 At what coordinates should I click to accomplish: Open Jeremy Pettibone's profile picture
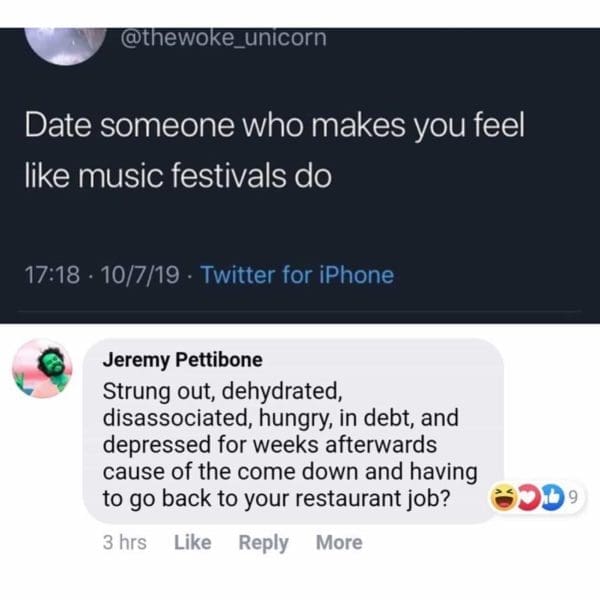click(43, 368)
